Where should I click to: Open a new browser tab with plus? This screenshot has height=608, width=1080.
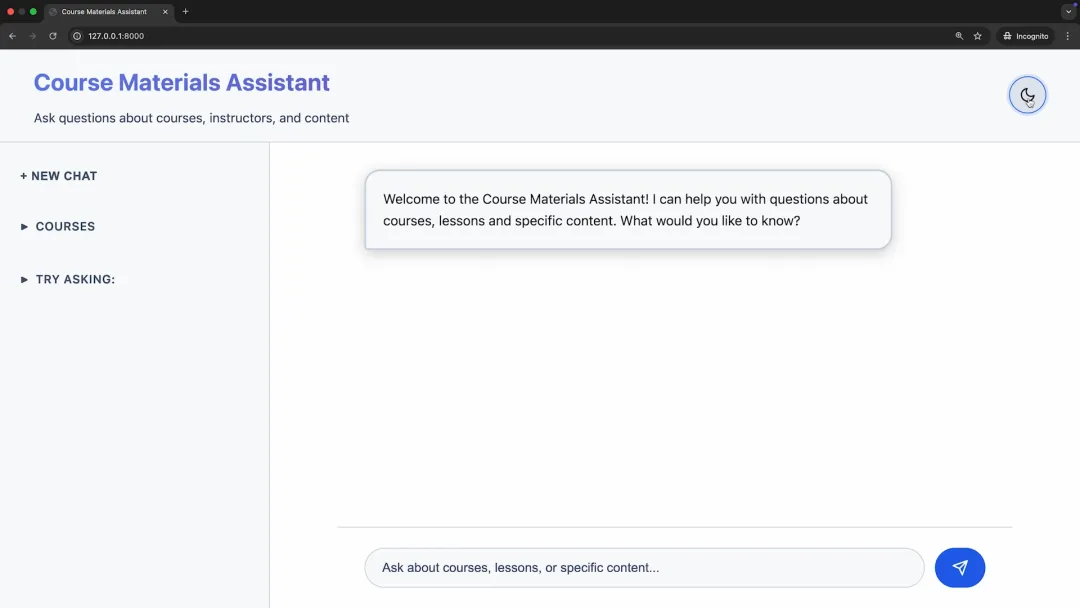tap(185, 12)
